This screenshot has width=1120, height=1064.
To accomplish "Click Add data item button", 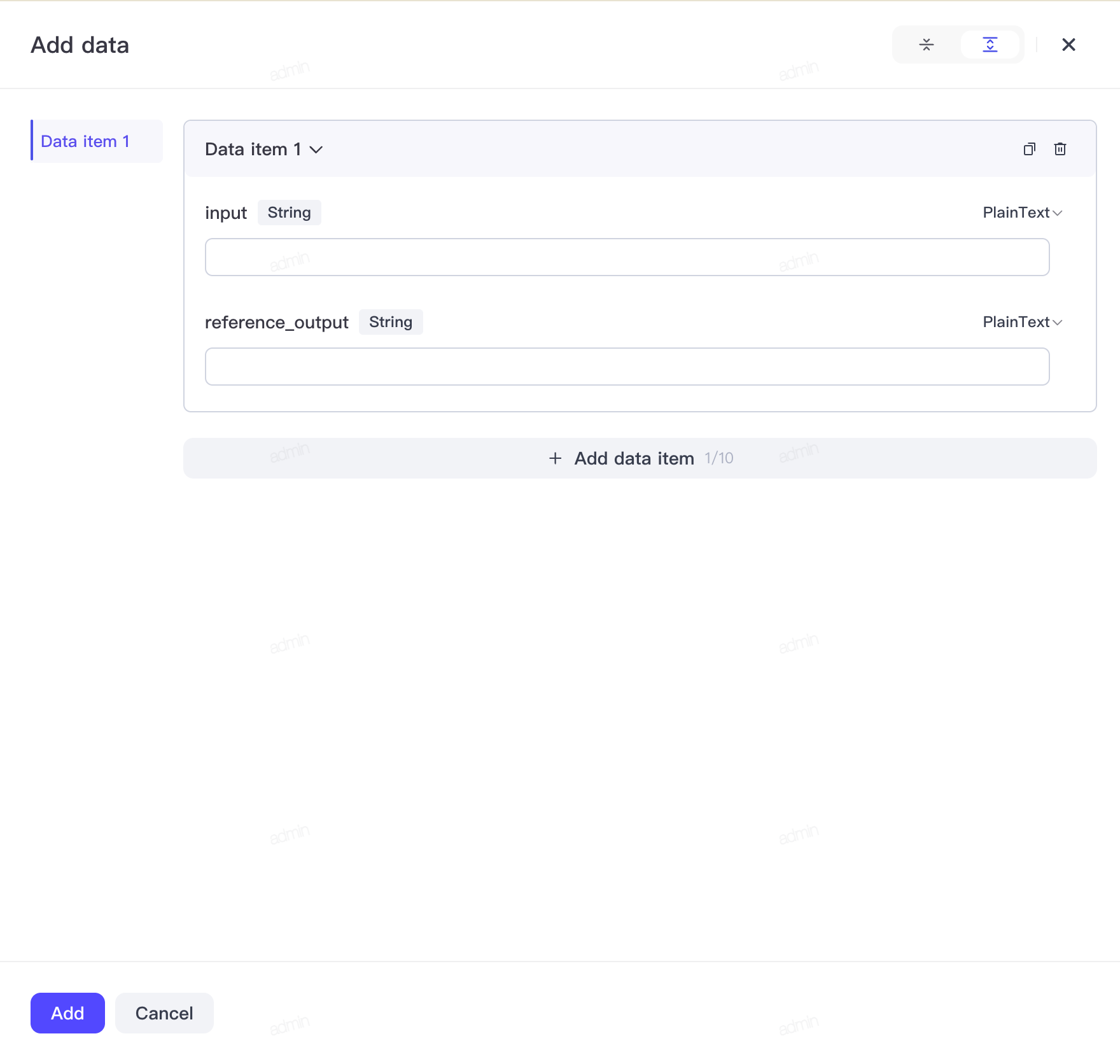I will (x=640, y=458).
